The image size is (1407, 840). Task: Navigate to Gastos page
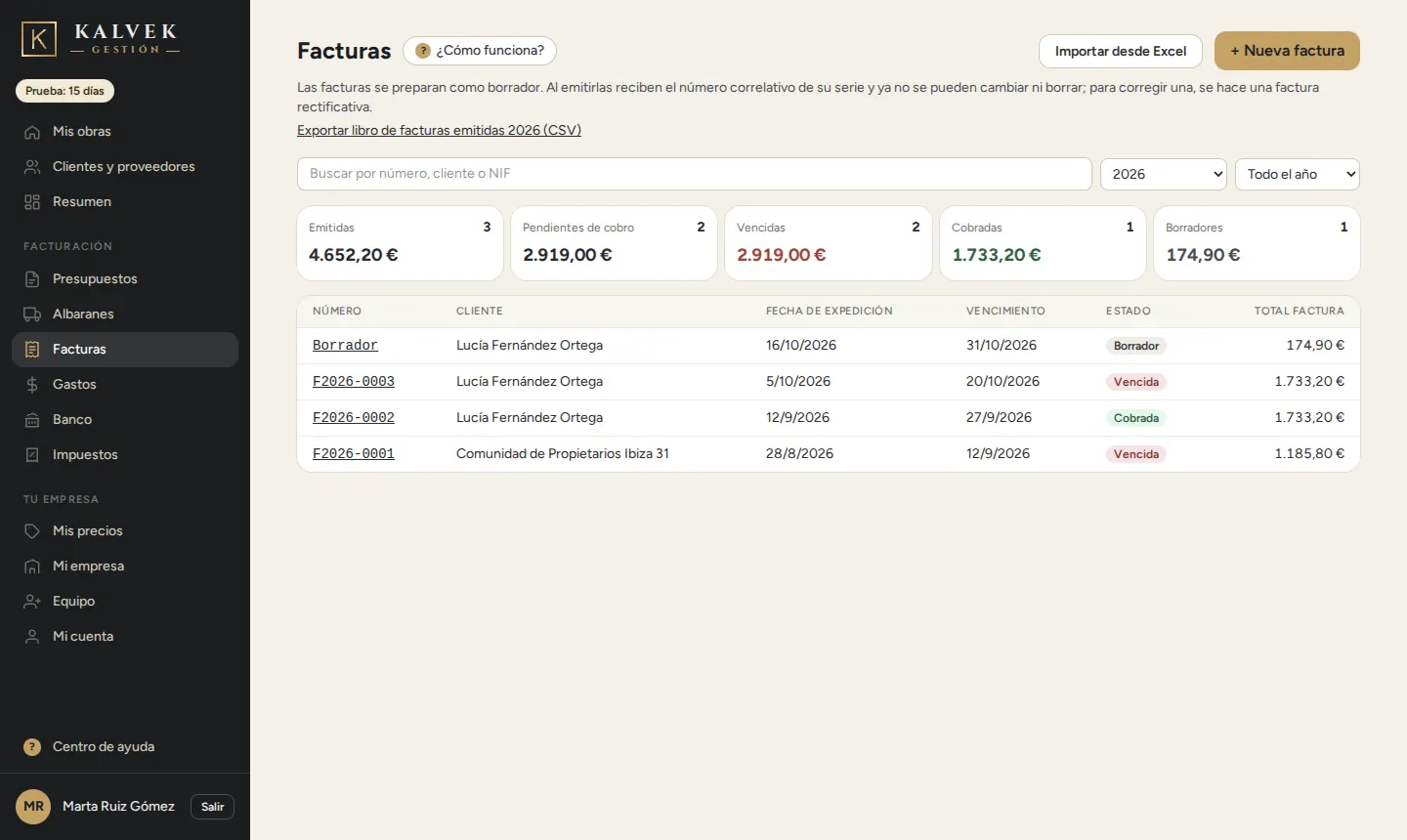(125, 385)
